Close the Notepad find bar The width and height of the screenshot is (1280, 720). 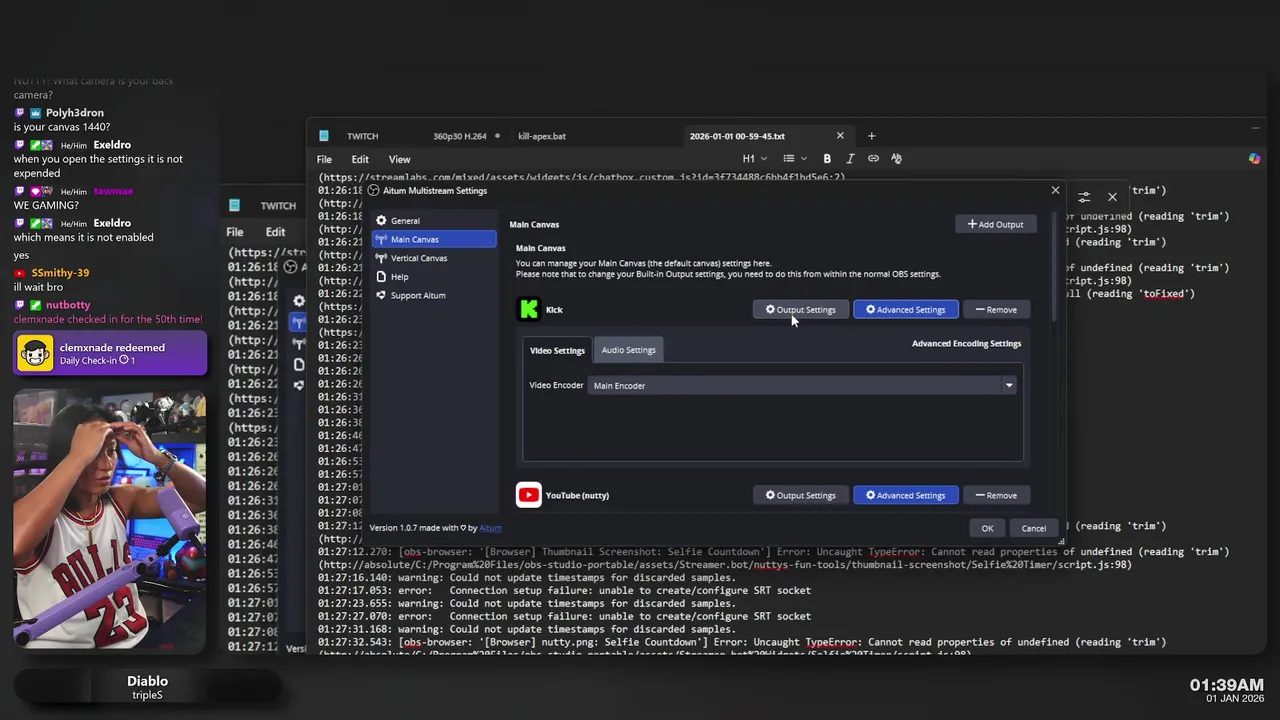(1112, 197)
